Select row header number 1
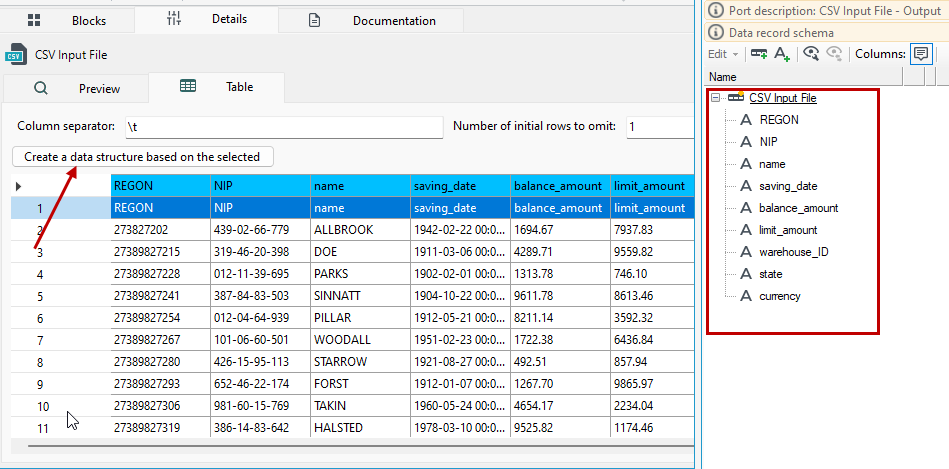949x469 pixels. [61, 208]
